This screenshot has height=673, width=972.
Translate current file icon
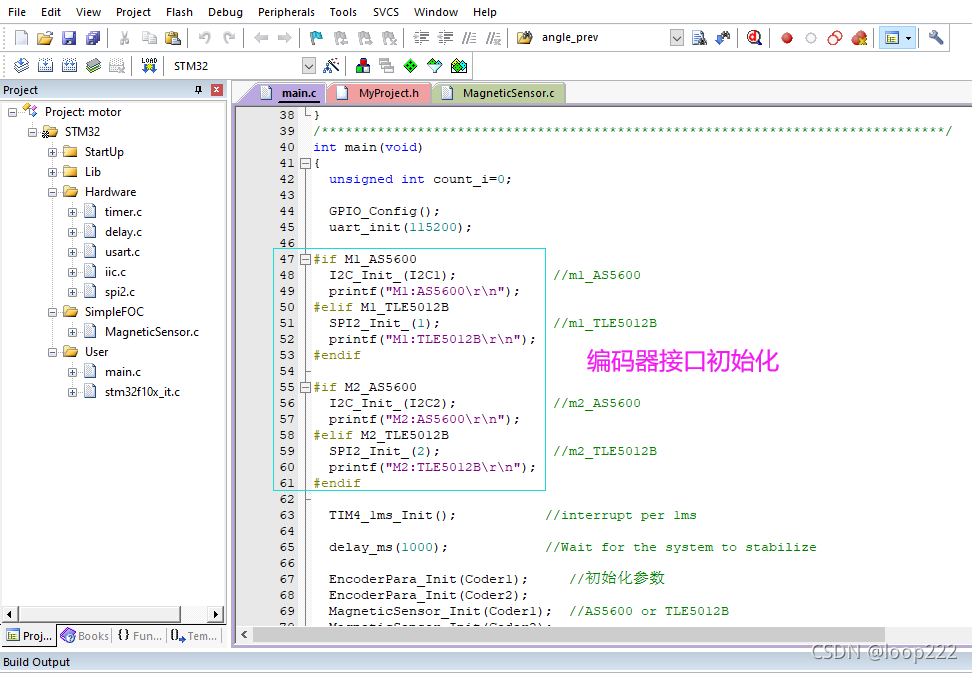coord(21,66)
